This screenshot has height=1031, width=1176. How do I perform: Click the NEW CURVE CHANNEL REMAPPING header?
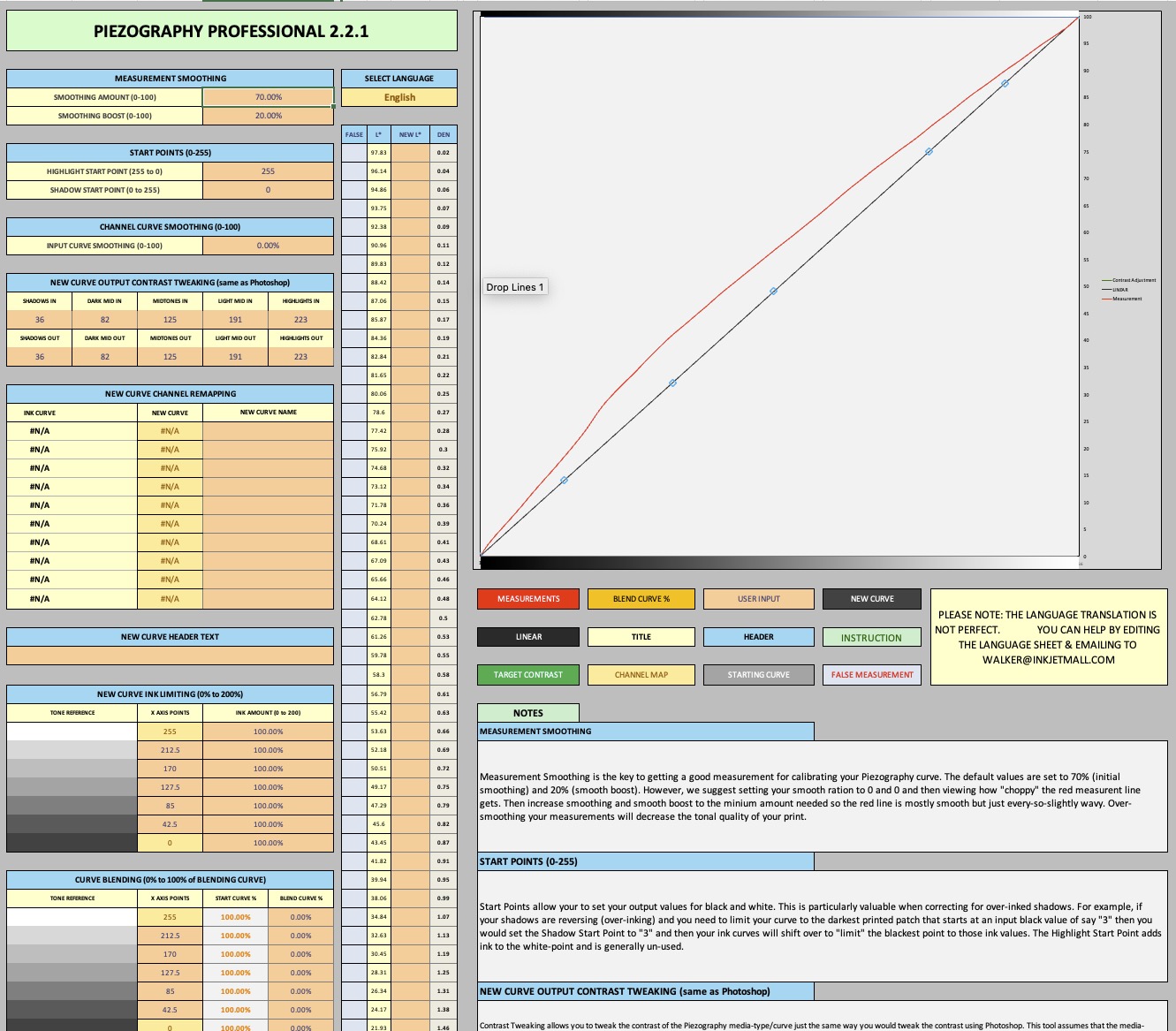click(x=171, y=394)
